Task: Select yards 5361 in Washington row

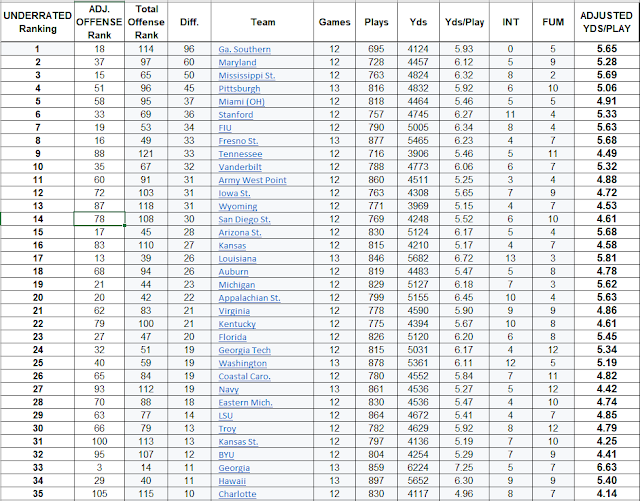Action: (418, 363)
